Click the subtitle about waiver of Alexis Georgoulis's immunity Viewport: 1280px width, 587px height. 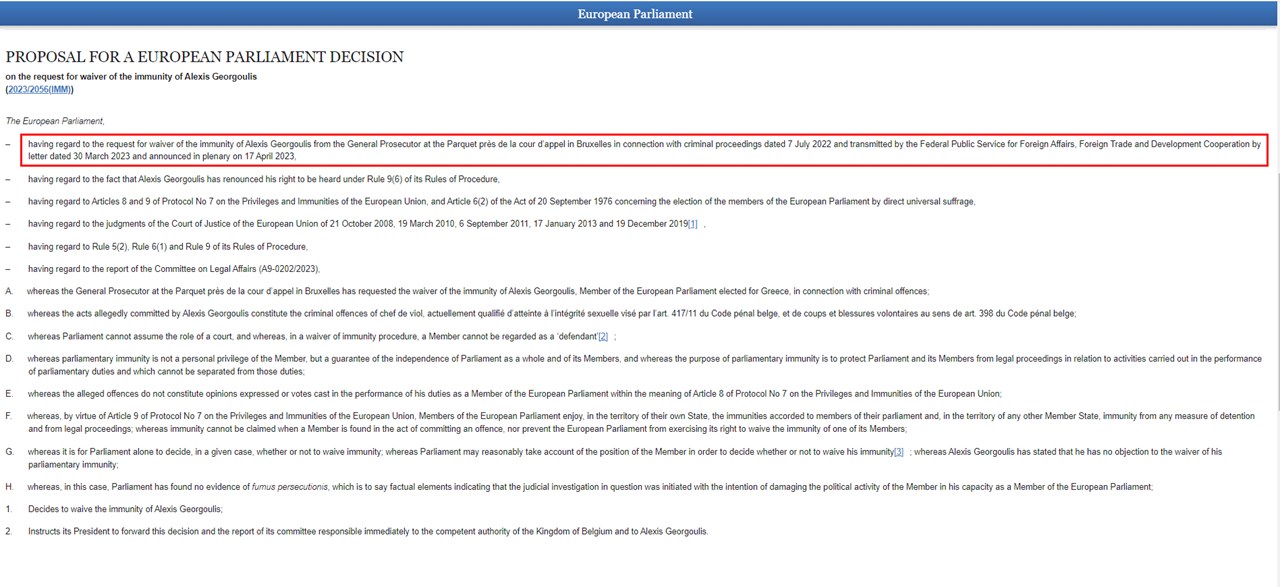pyautogui.click(x=131, y=77)
